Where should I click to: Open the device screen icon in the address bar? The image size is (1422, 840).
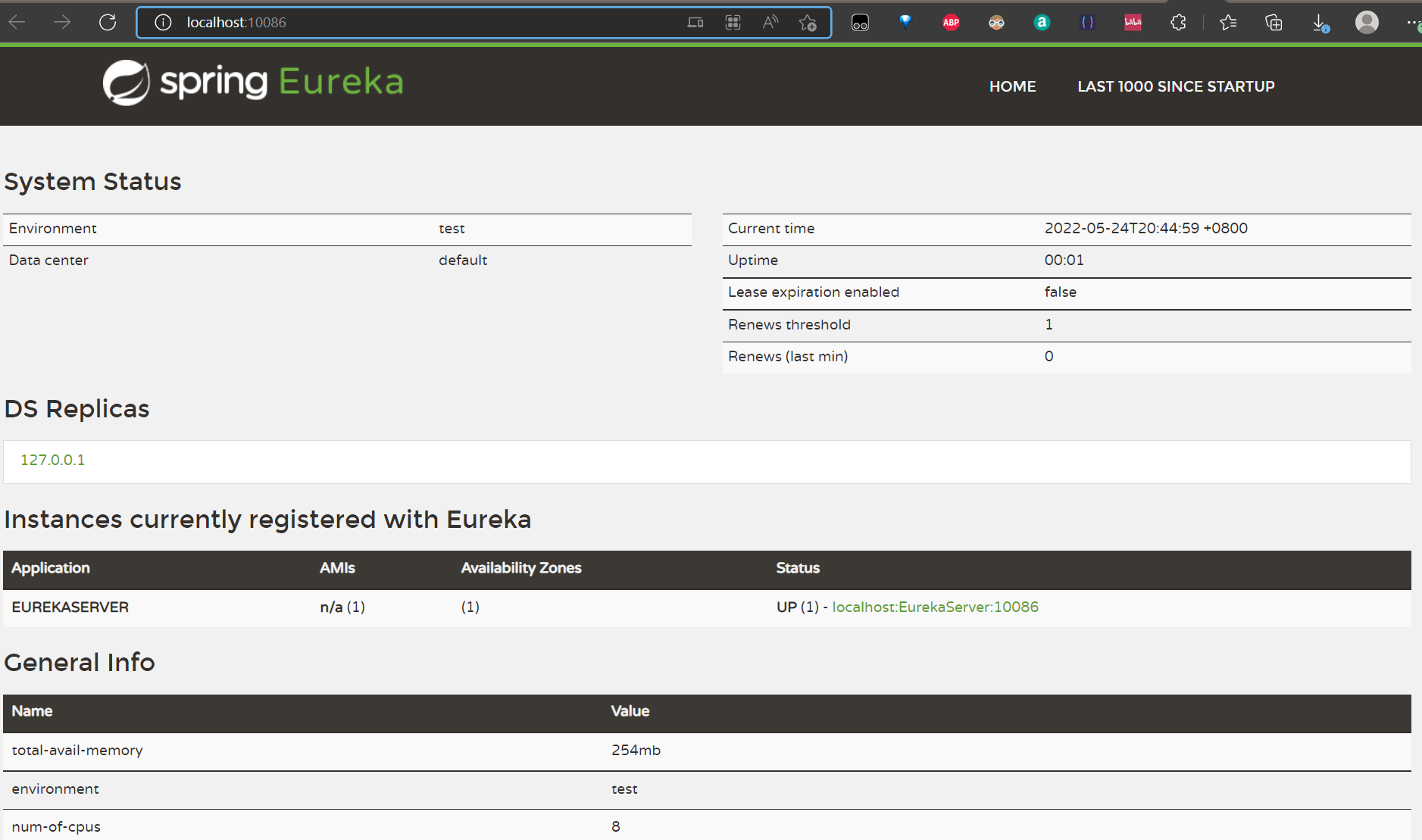coord(695,23)
